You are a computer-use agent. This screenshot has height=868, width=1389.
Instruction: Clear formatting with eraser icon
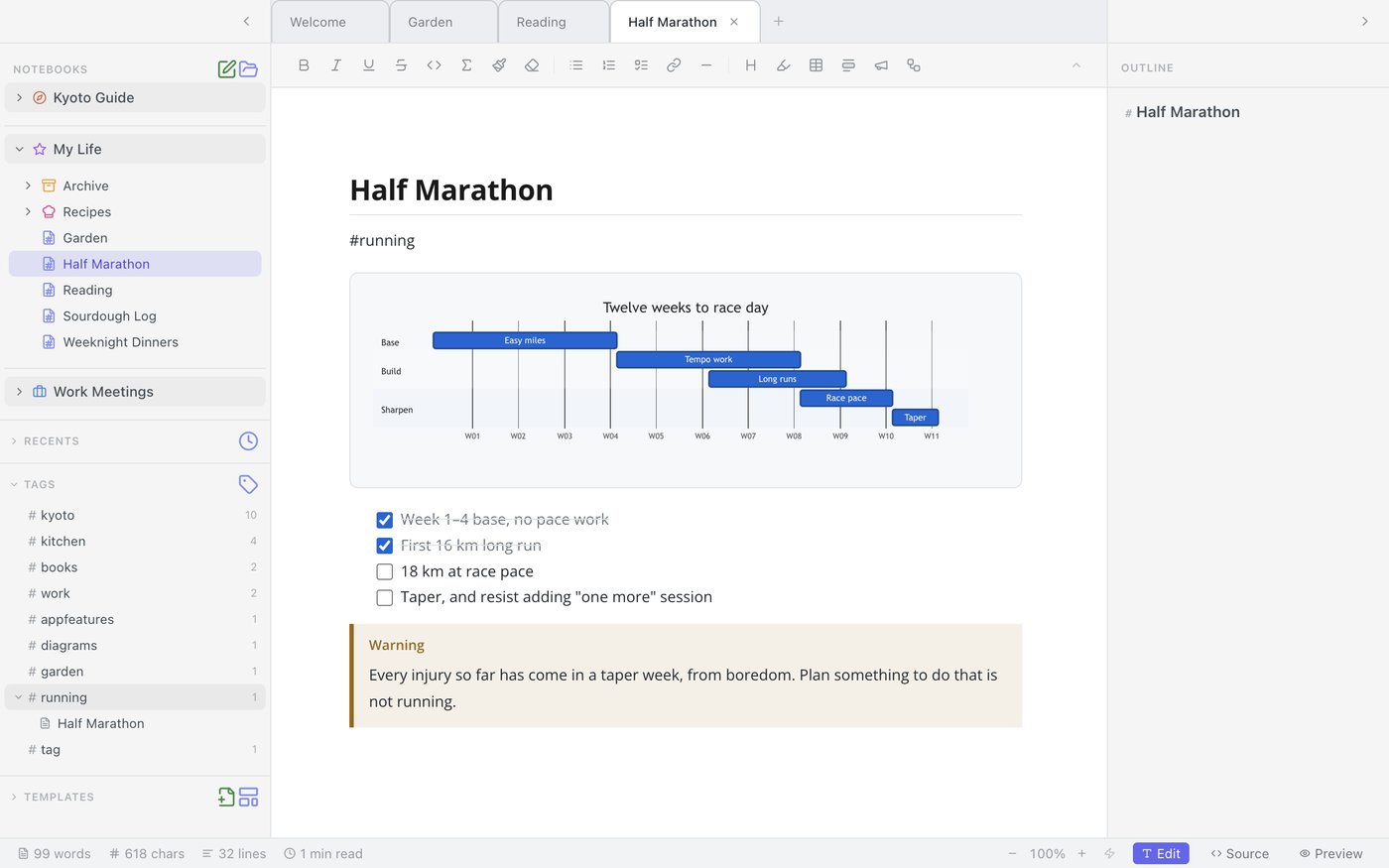[x=532, y=65]
